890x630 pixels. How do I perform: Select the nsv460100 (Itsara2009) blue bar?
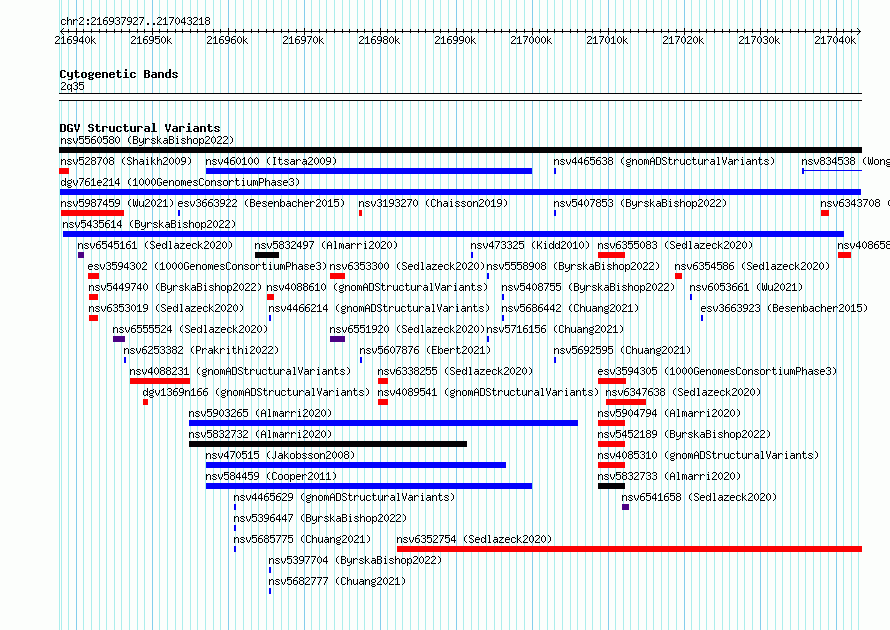pos(369,171)
